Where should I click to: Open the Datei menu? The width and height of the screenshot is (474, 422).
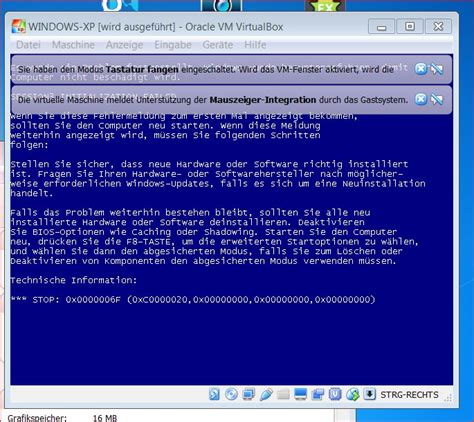pyautogui.click(x=28, y=44)
